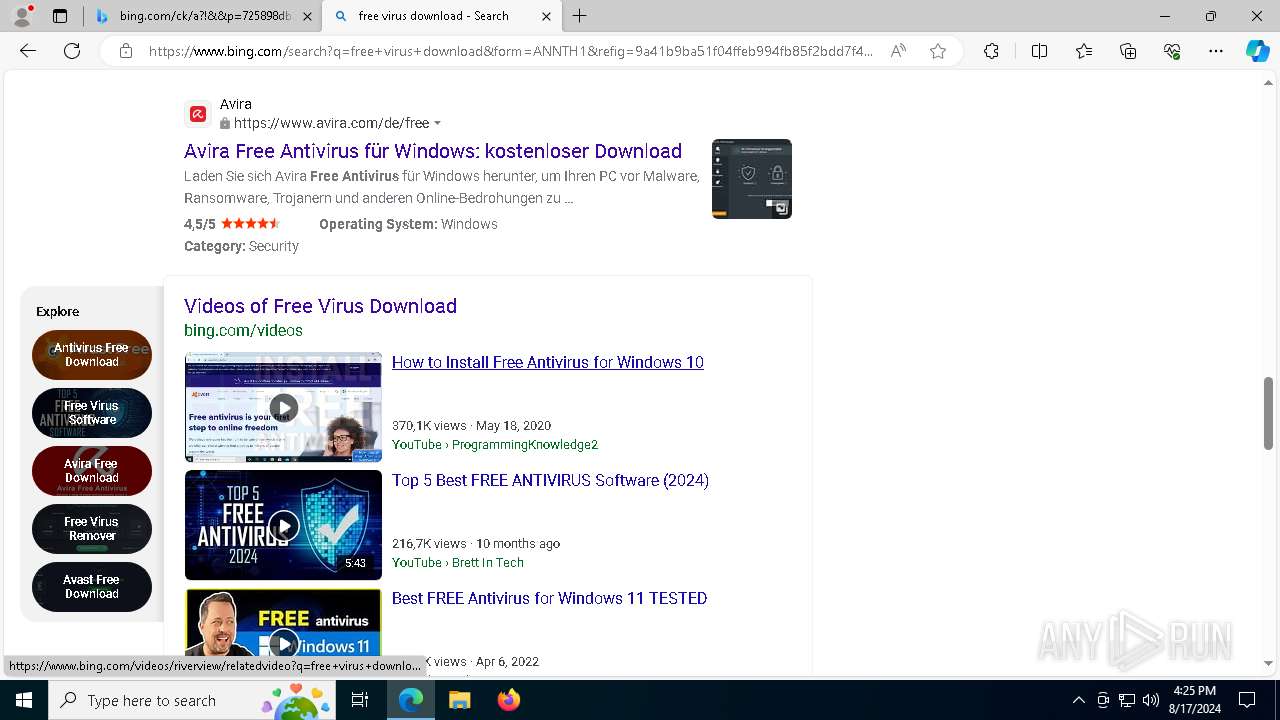1280x720 pixels.
Task: Open Browser essentials icon
Action: pyautogui.click(x=1172, y=51)
